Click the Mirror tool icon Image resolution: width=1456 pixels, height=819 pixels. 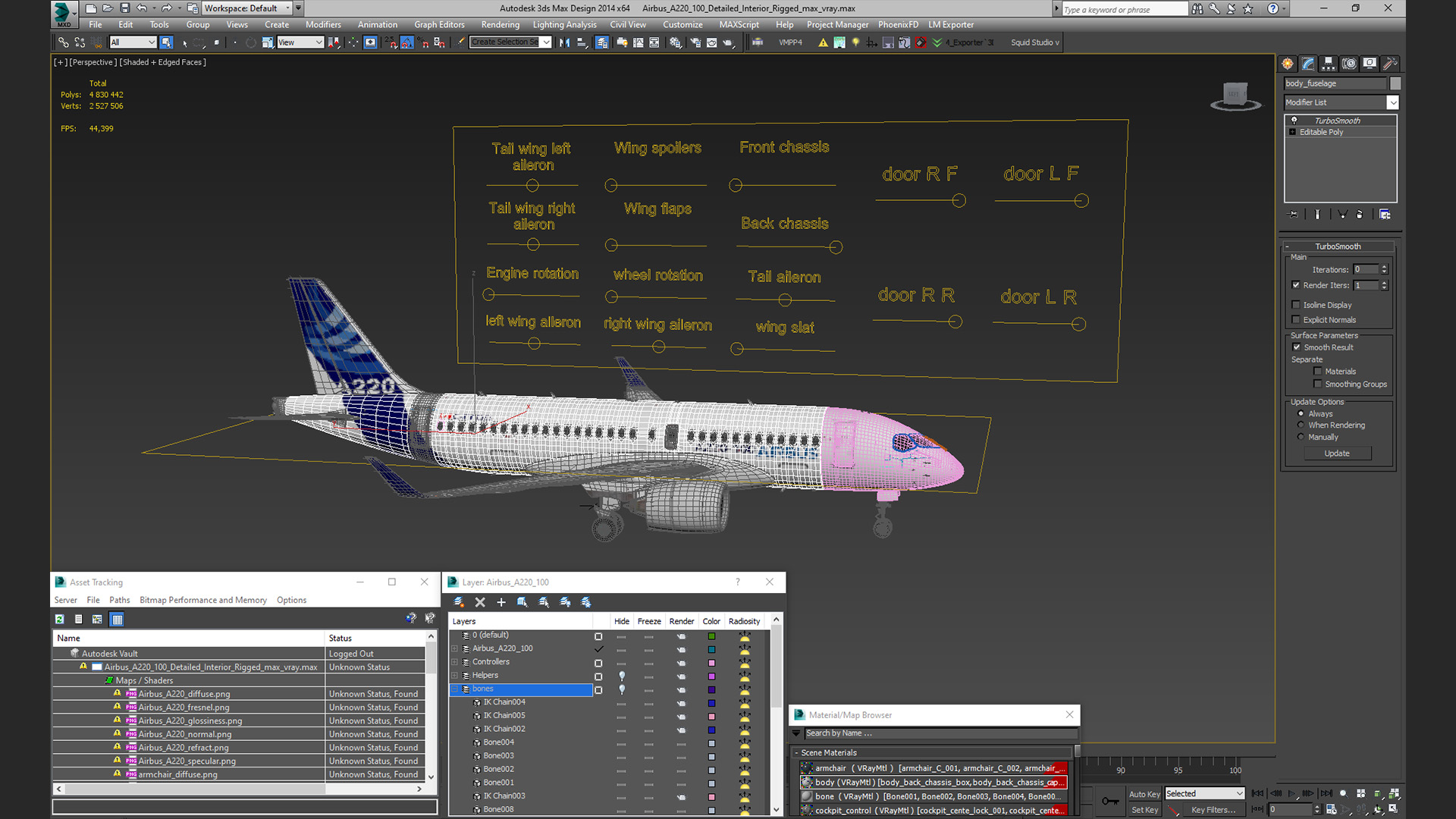(564, 42)
